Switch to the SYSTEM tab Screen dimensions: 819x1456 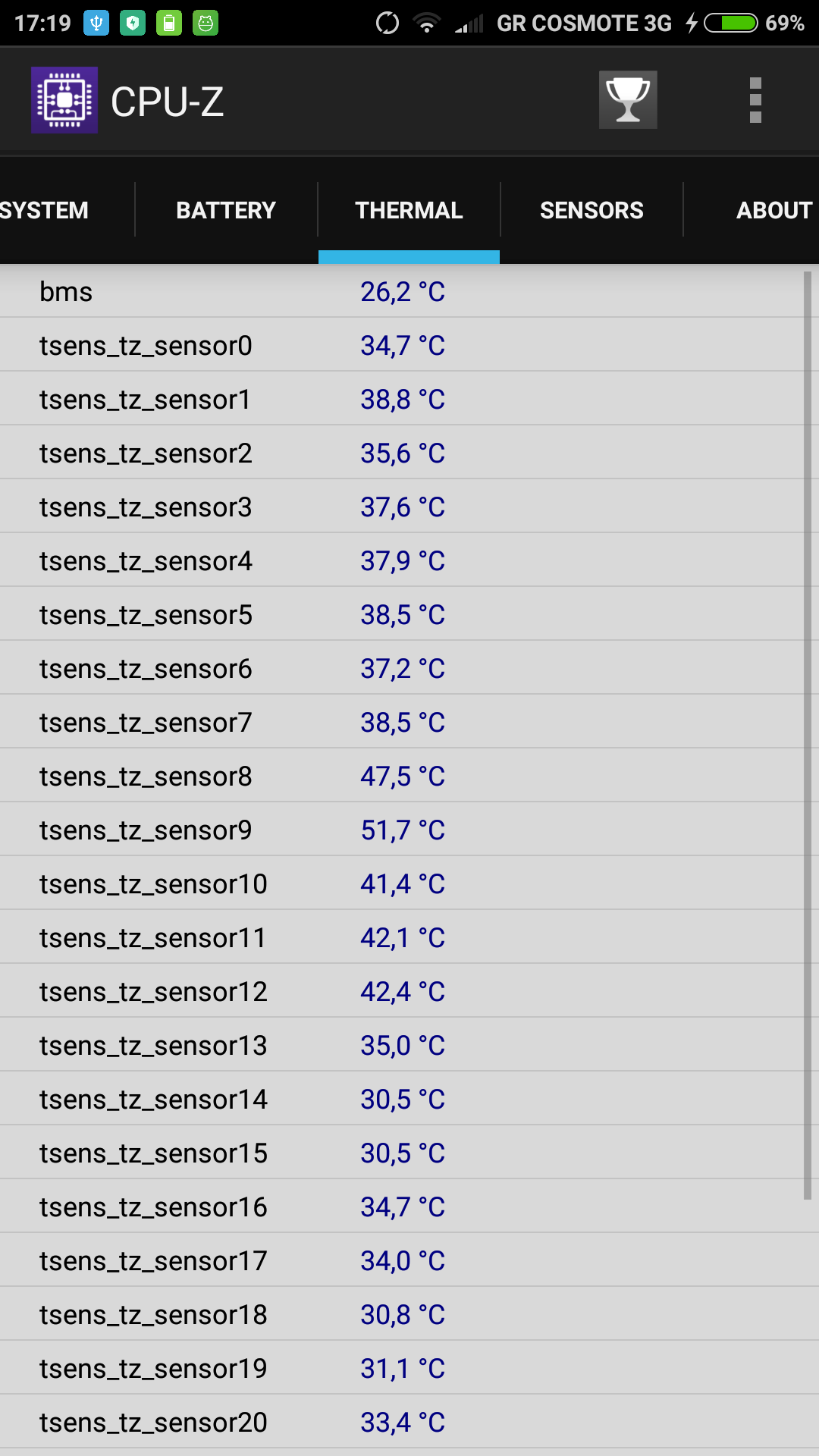(x=45, y=210)
